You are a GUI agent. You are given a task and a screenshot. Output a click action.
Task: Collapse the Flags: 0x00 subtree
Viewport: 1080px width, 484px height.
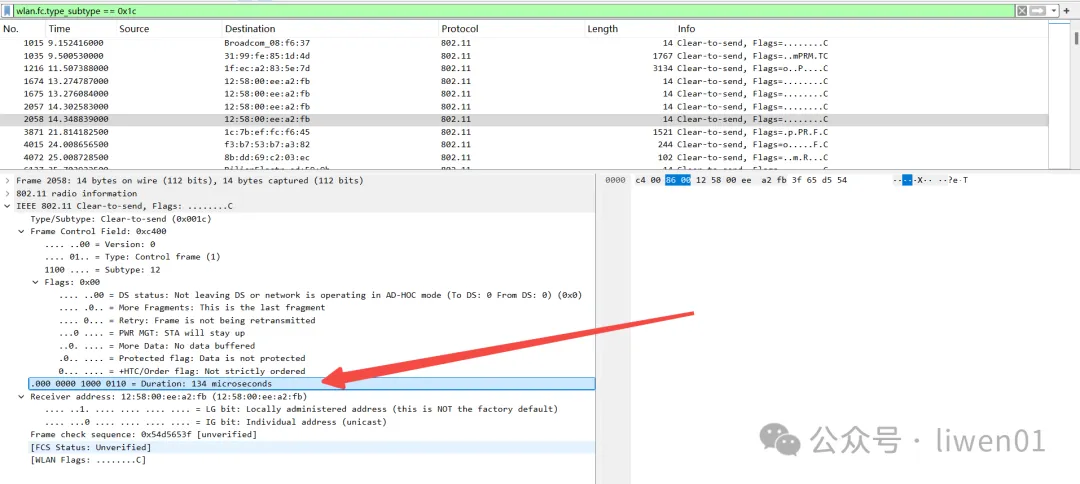[35, 282]
